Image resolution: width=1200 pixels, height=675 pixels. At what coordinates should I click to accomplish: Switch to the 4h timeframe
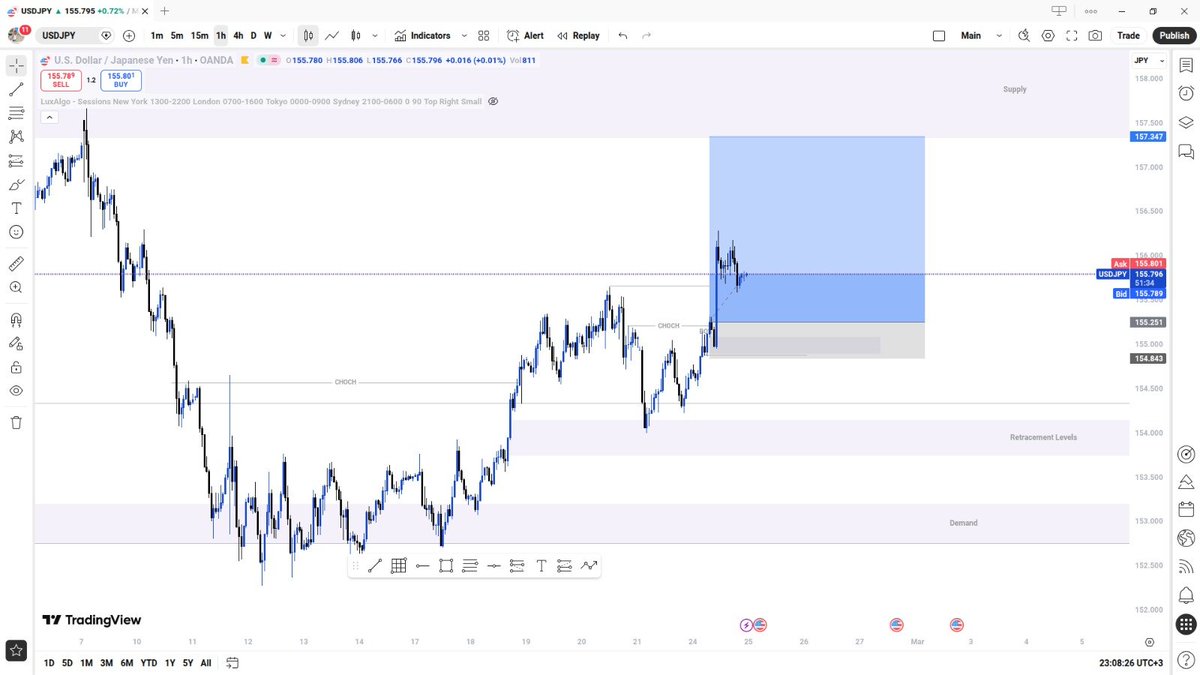[x=238, y=35]
